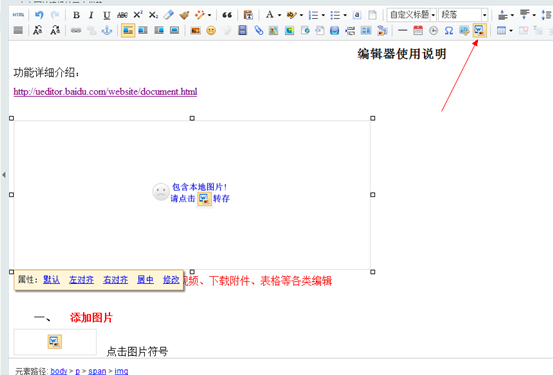Image resolution: width=553 pixels, height=375 pixels.
Task: Select 左对齐 in the image properties popup
Action: click(81, 280)
